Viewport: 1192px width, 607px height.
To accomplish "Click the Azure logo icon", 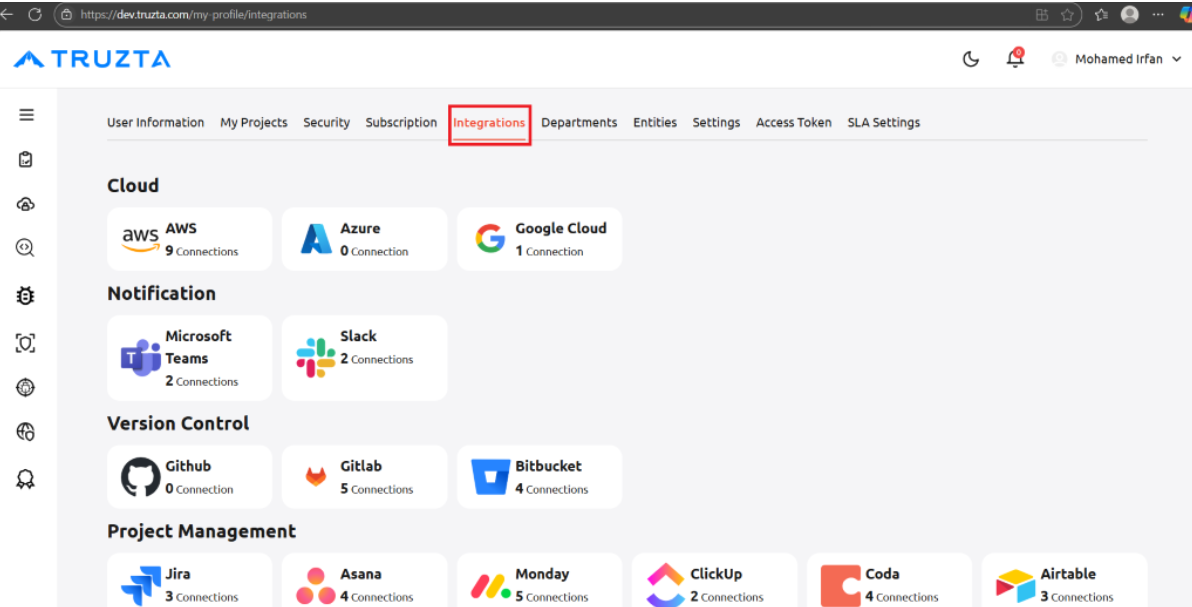I will [315, 239].
